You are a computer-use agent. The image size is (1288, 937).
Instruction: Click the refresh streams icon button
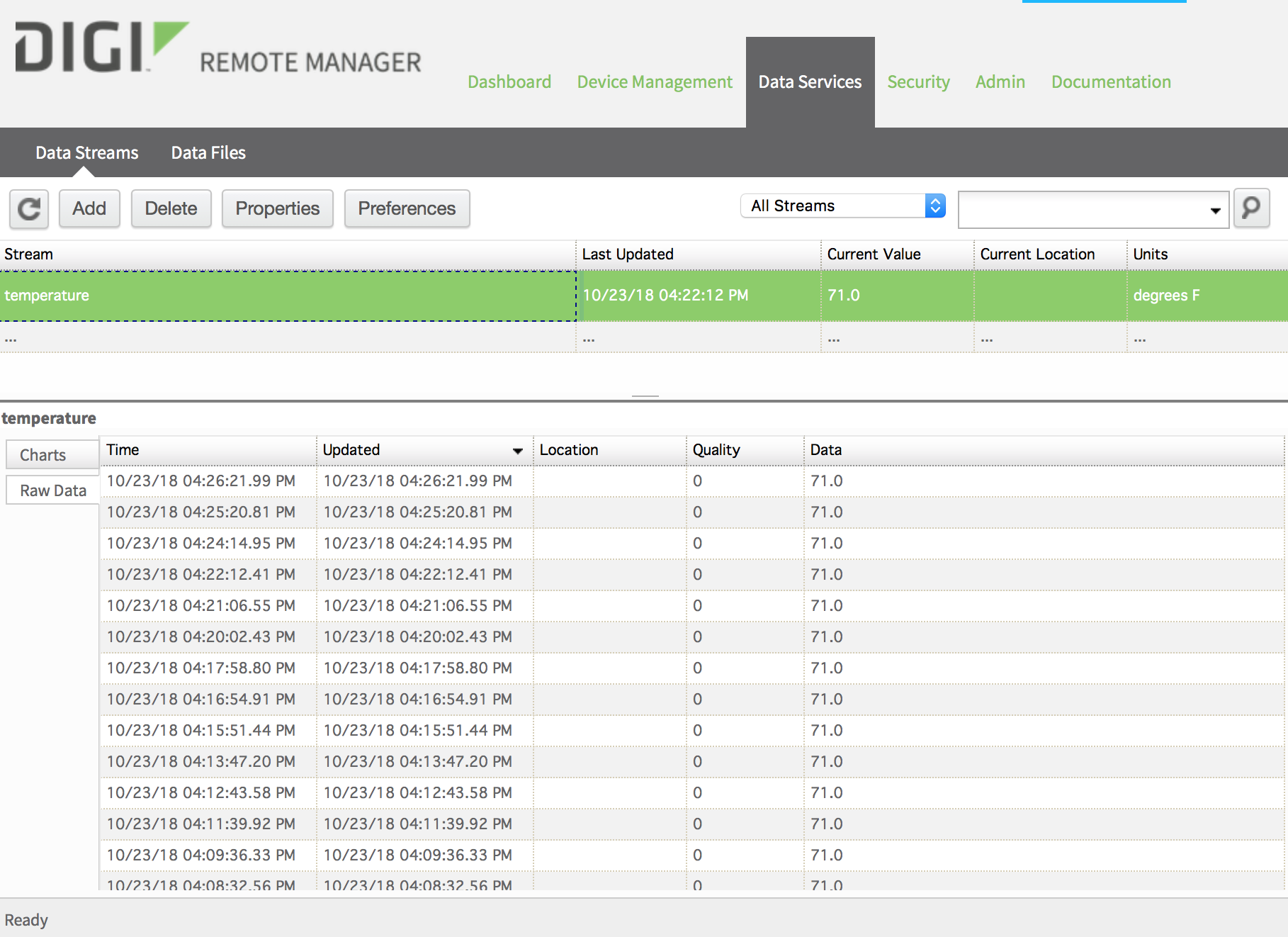click(x=29, y=209)
